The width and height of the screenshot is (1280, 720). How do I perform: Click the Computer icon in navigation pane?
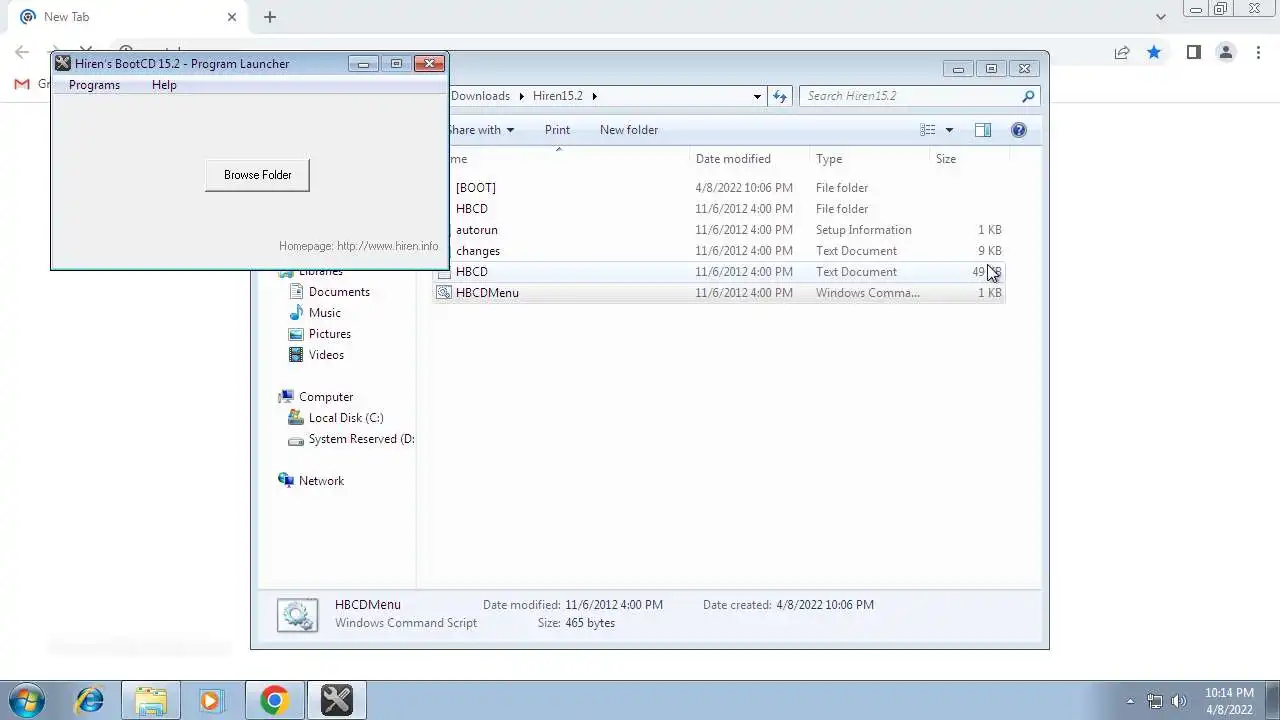[x=286, y=397]
